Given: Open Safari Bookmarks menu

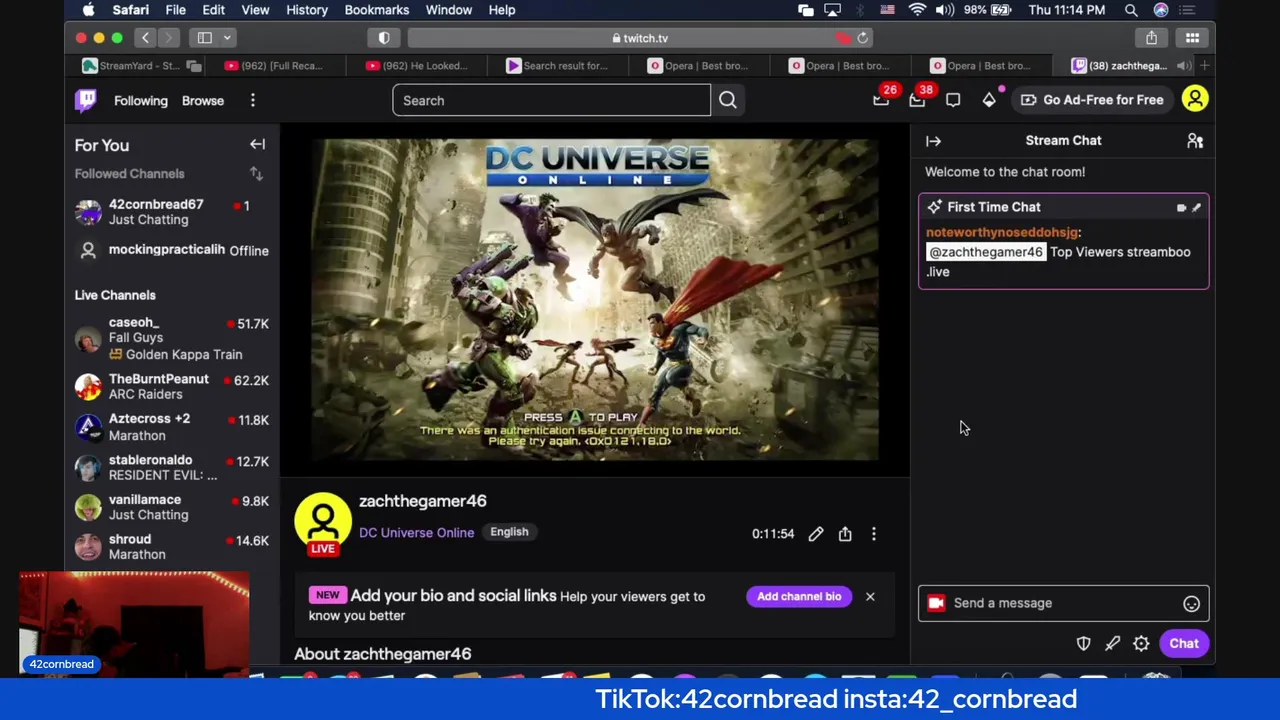Looking at the screenshot, I should coord(377,10).
